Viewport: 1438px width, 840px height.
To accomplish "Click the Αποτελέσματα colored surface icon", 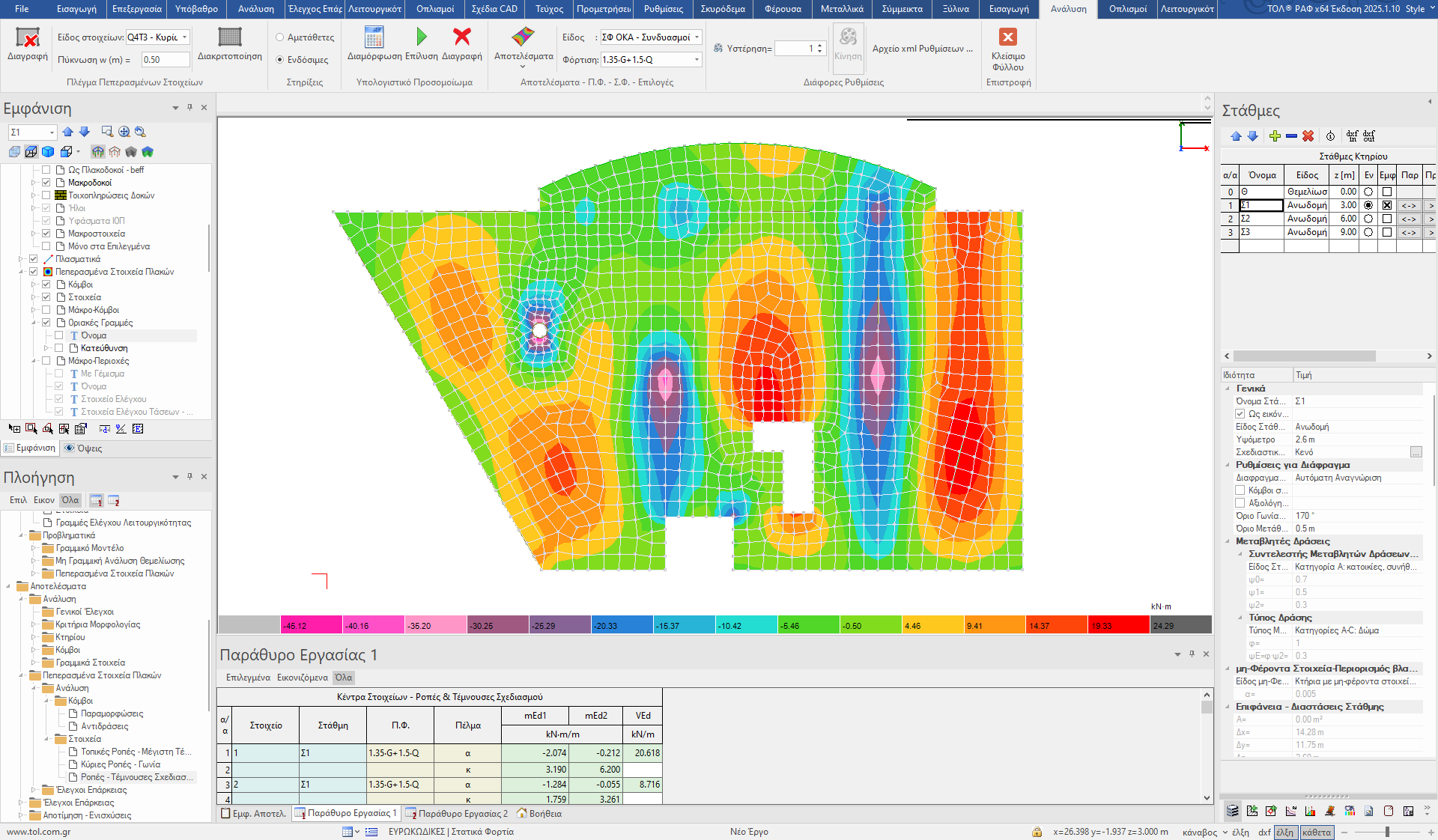I will tap(523, 37).
